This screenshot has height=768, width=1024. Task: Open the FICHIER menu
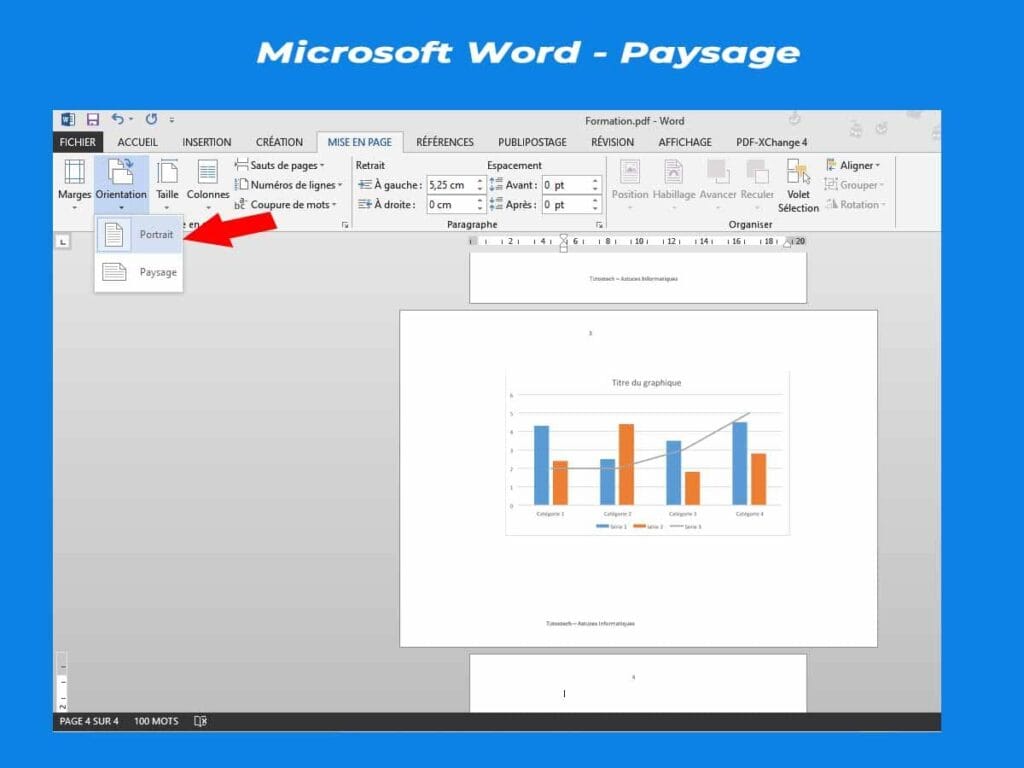pyautogui.click(x=78, y=142)
